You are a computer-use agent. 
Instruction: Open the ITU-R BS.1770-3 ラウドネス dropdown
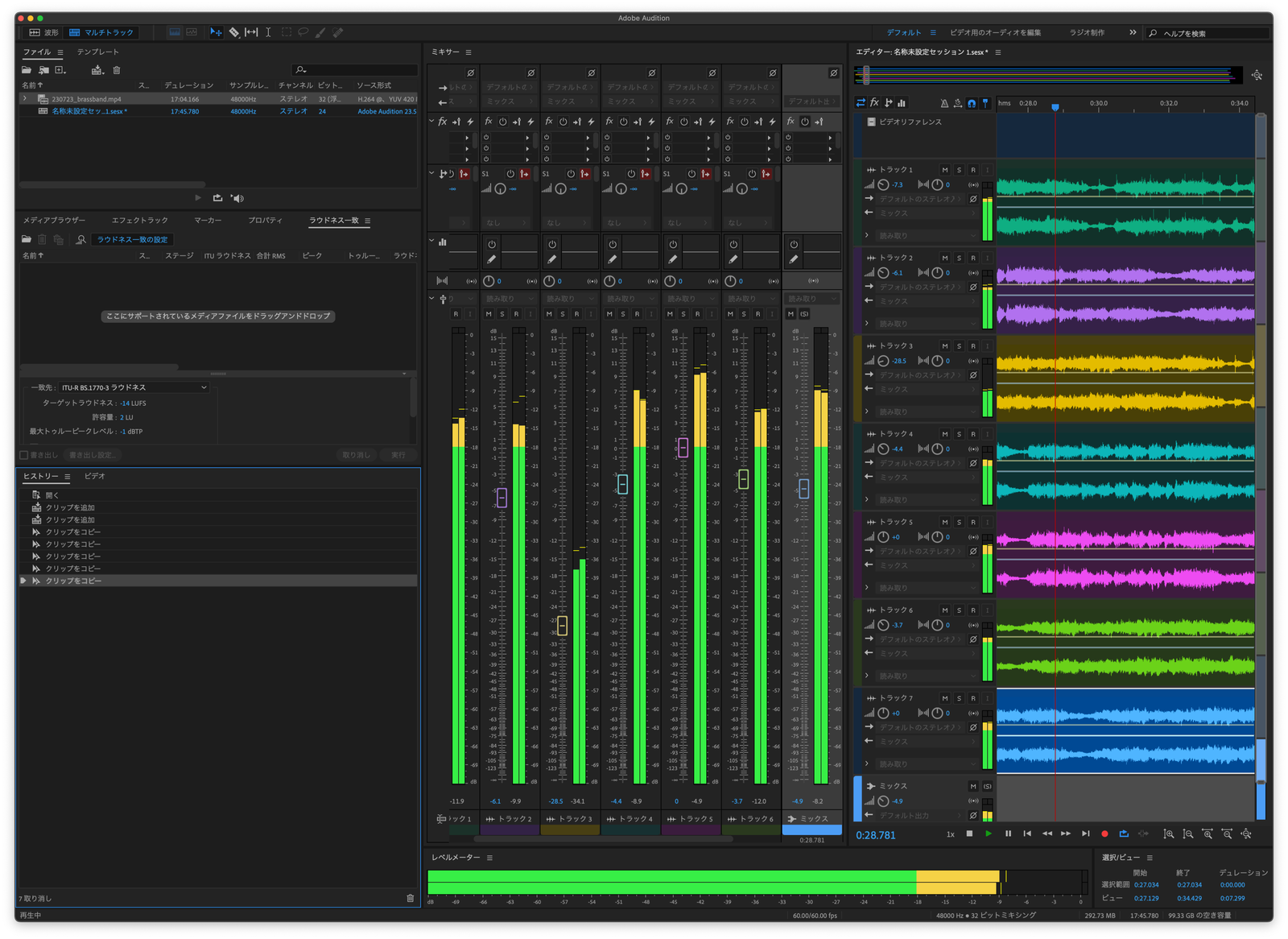[134, 387]
